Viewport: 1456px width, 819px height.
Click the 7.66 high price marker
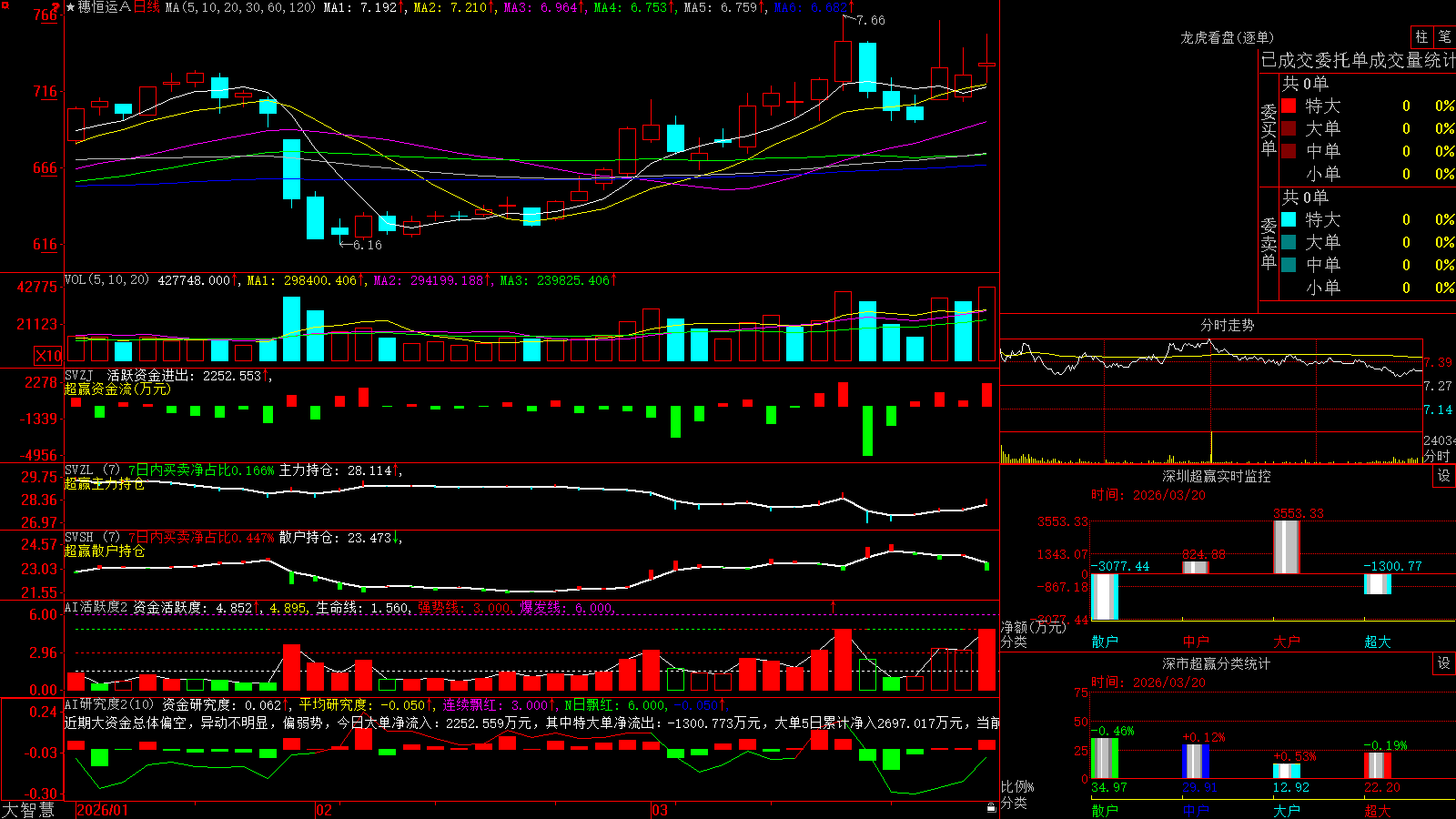[870, 20]
